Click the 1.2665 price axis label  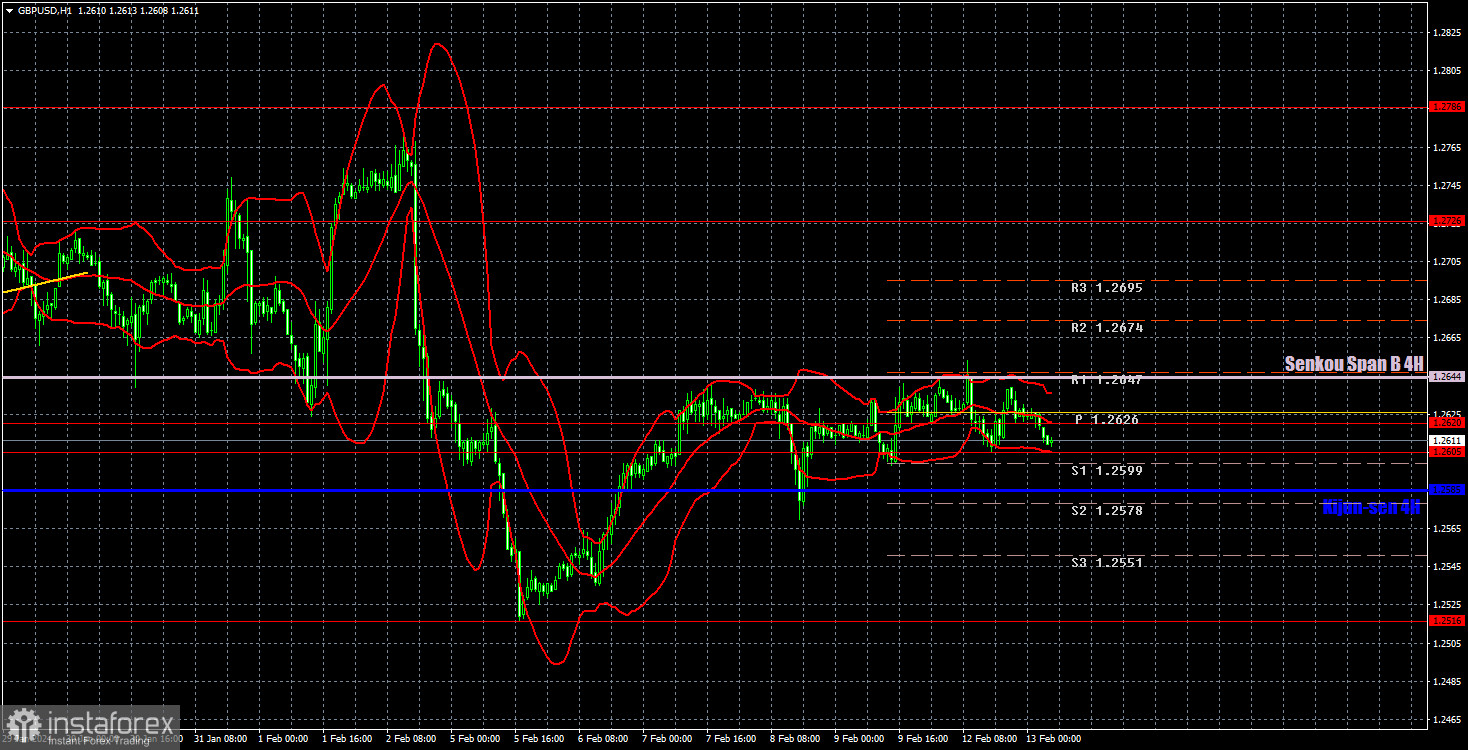pyautogui.click(x=1447, y=337)
